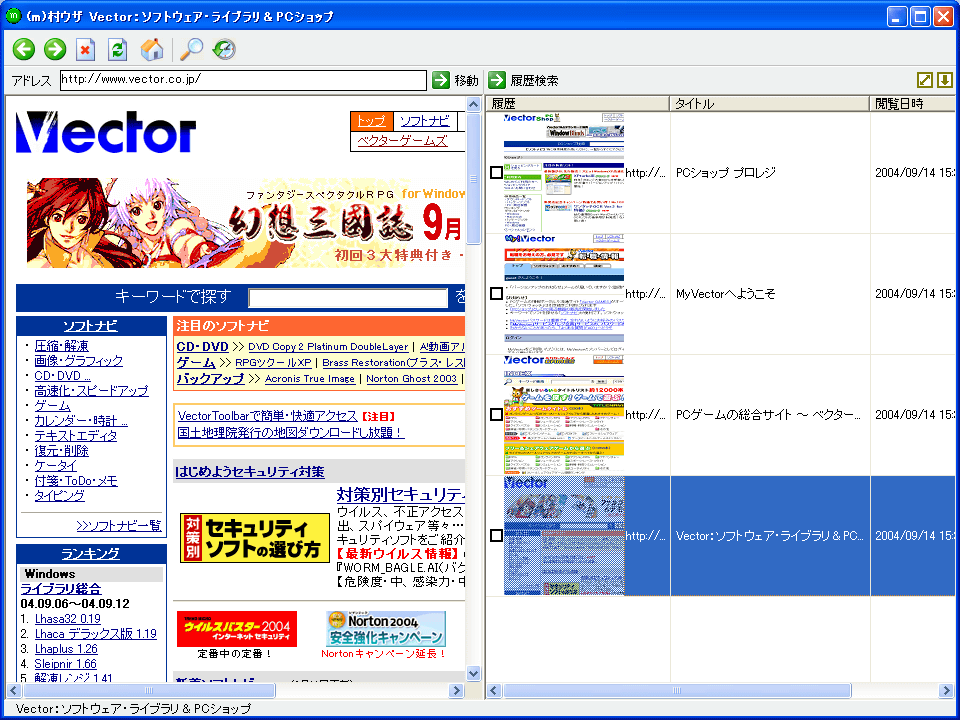Screen dimensions: 960x720
Task: Click web page horizontal scrollbar right arrow
Action: coord(457,691)
